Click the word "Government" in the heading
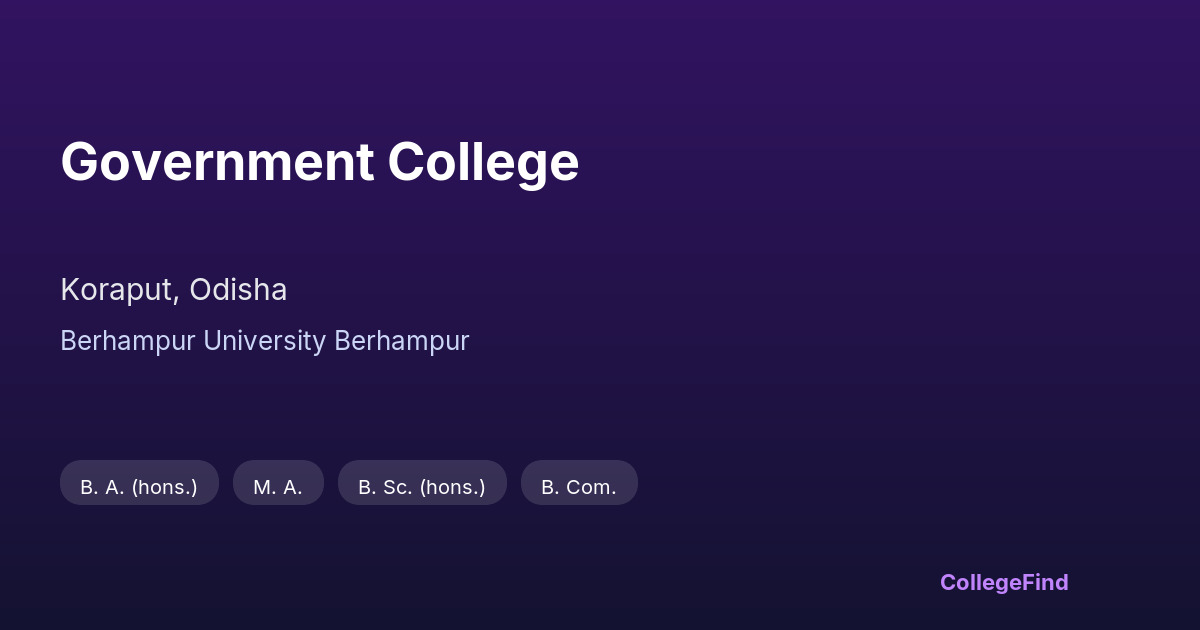Viewport: 1200px width, 630px height. coord(217,162)
